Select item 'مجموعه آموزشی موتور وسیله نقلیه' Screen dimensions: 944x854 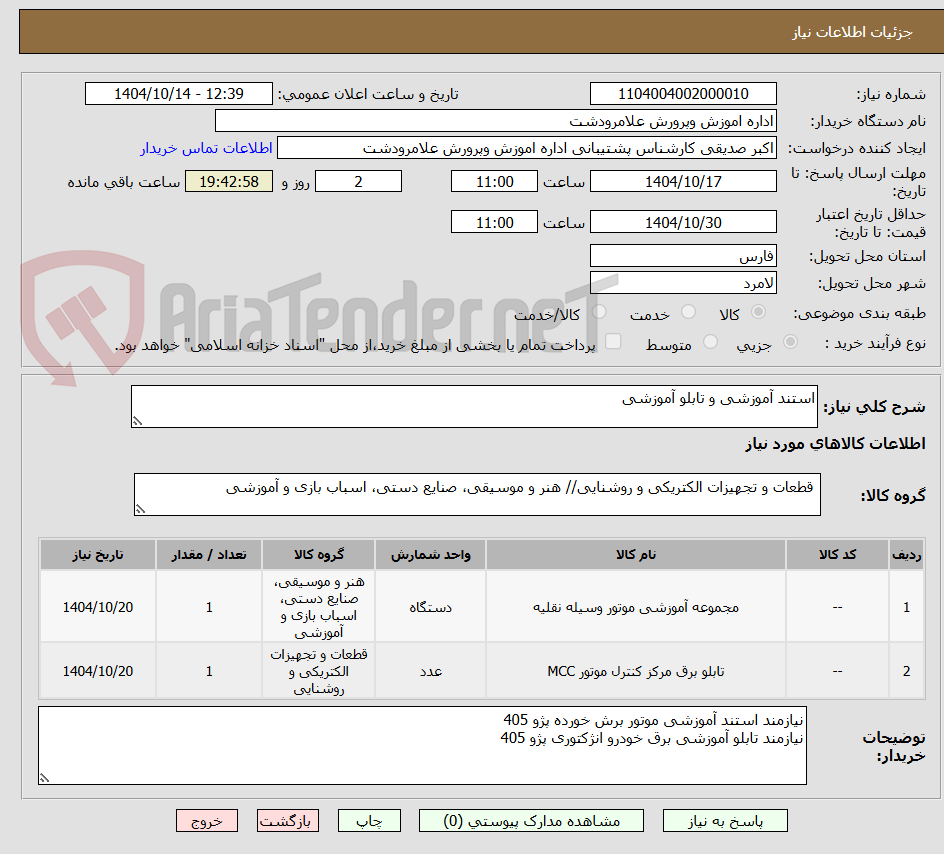636,607
